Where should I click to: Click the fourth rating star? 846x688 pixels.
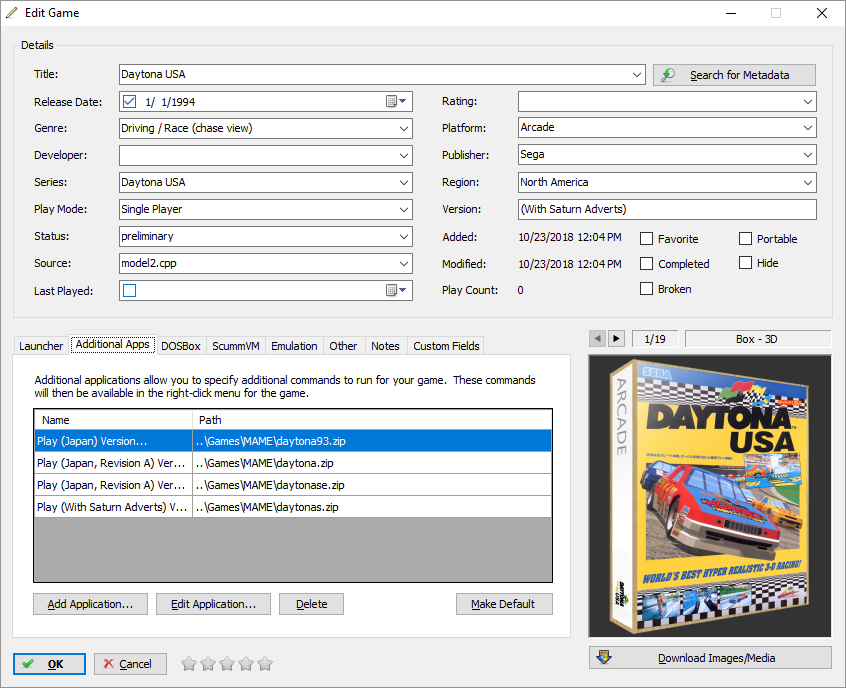pos(245,663)
